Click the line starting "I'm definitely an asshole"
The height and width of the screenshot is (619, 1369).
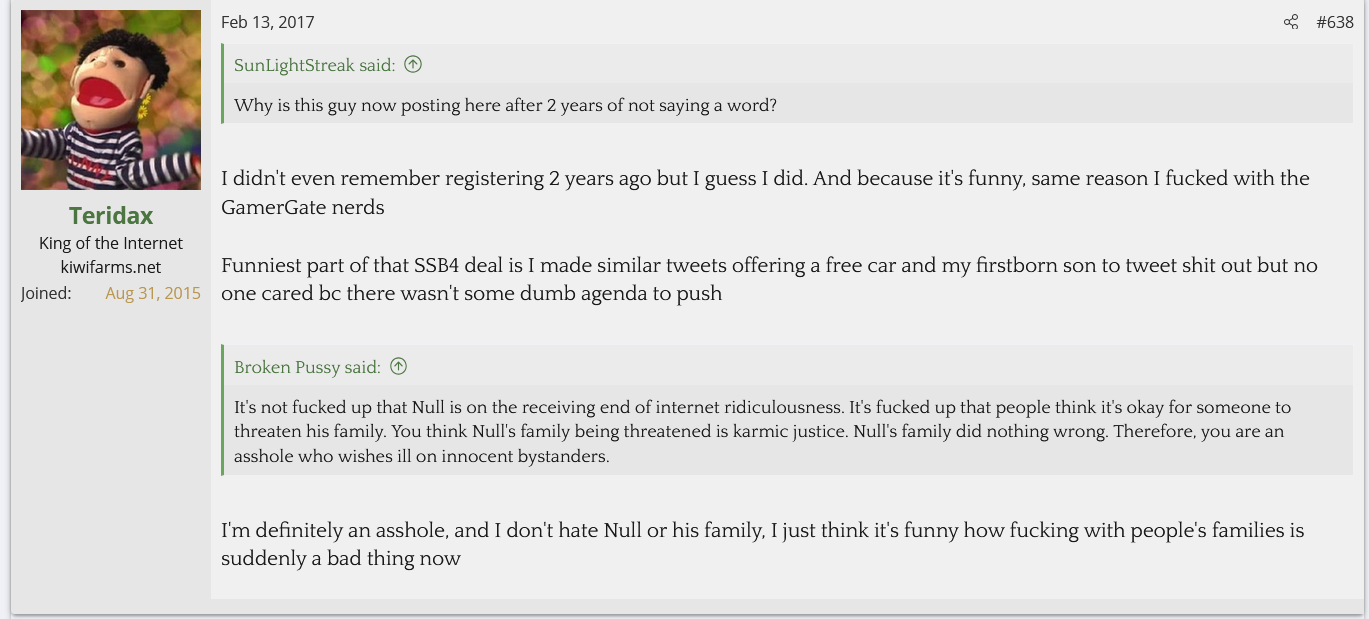coord(762,530)
